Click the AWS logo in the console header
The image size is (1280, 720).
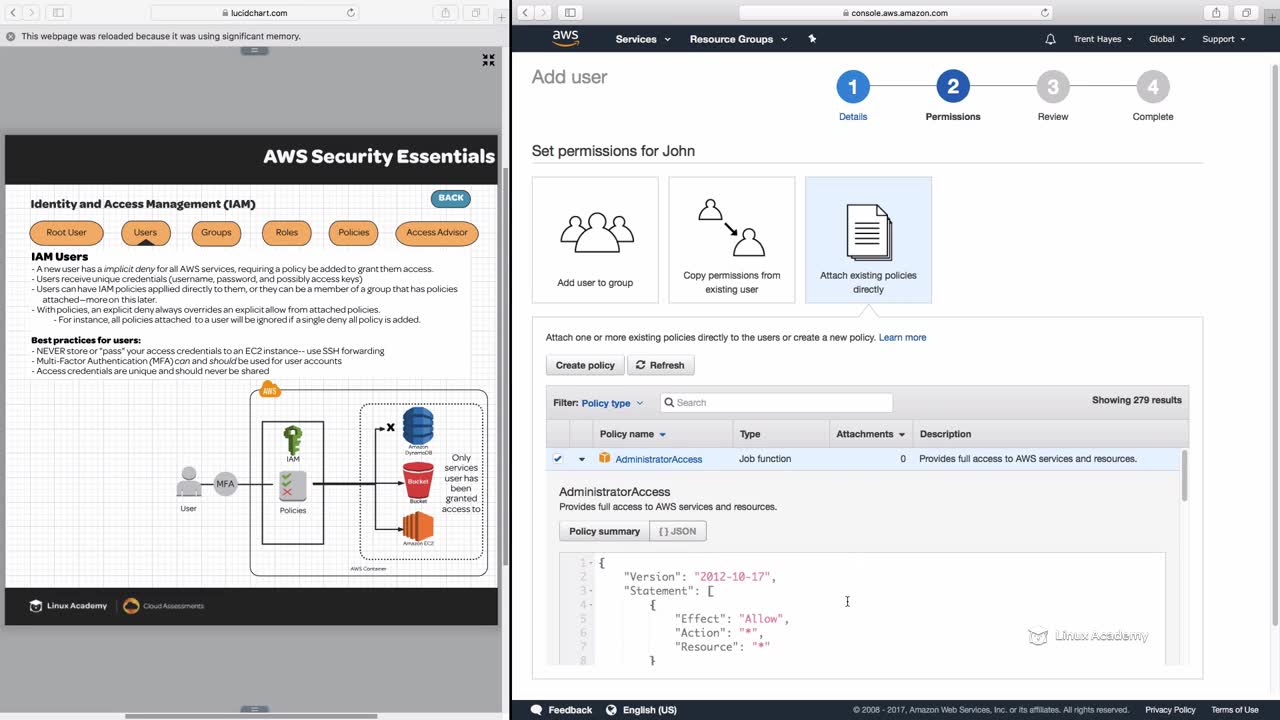click(x=565, y=38)
